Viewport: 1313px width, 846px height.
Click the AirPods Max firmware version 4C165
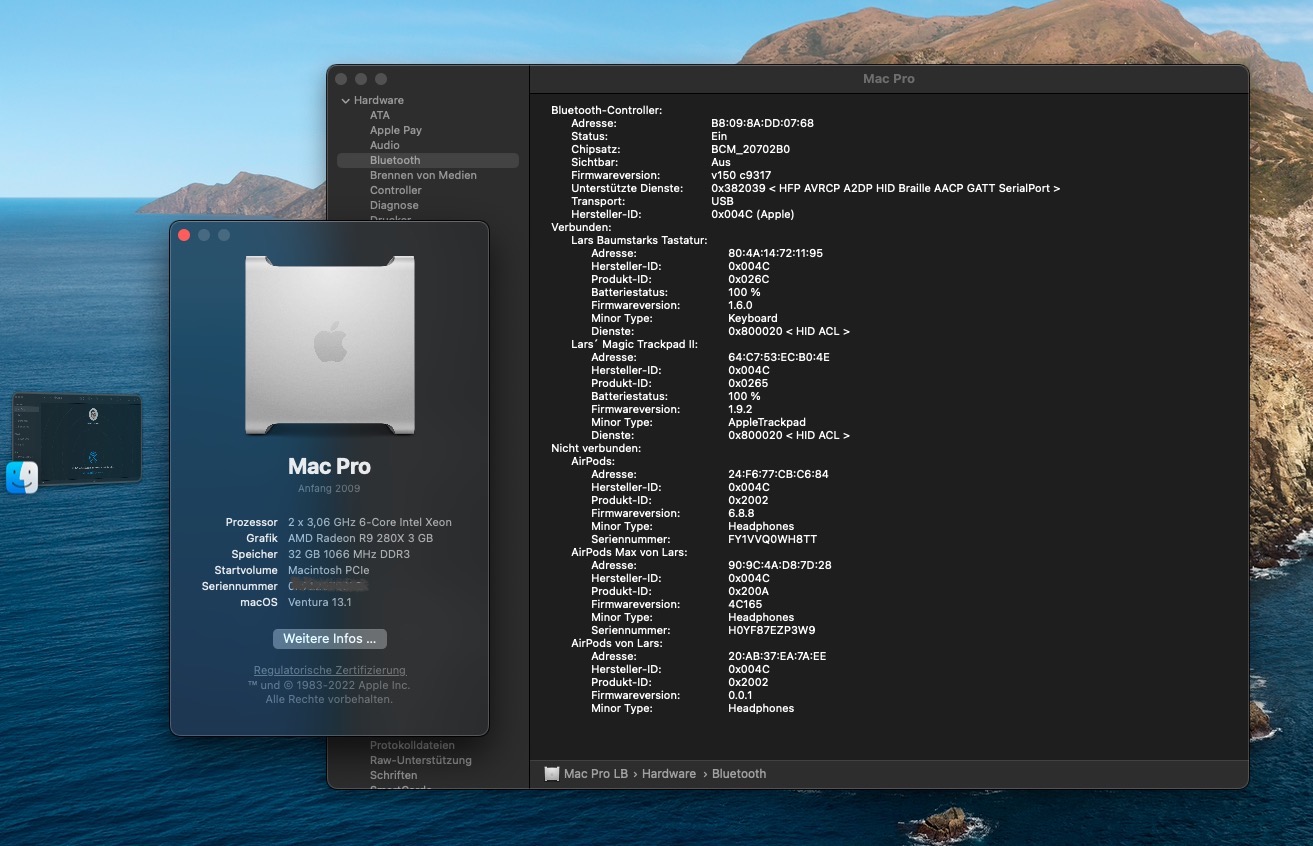(745, 604)
